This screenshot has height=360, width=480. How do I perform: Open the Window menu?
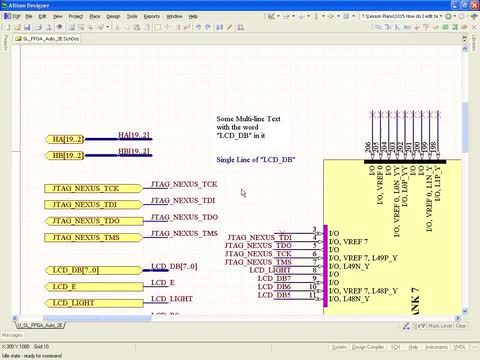tap(174, 16)
